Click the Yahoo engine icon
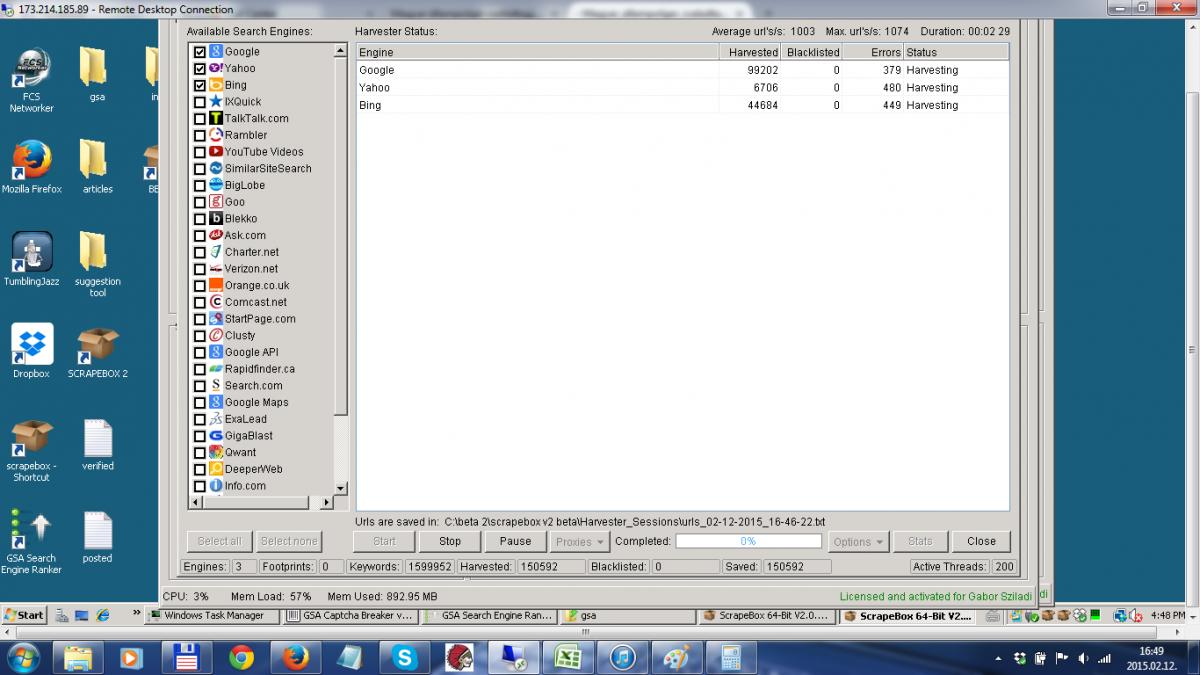 click(x=215, y=68)
